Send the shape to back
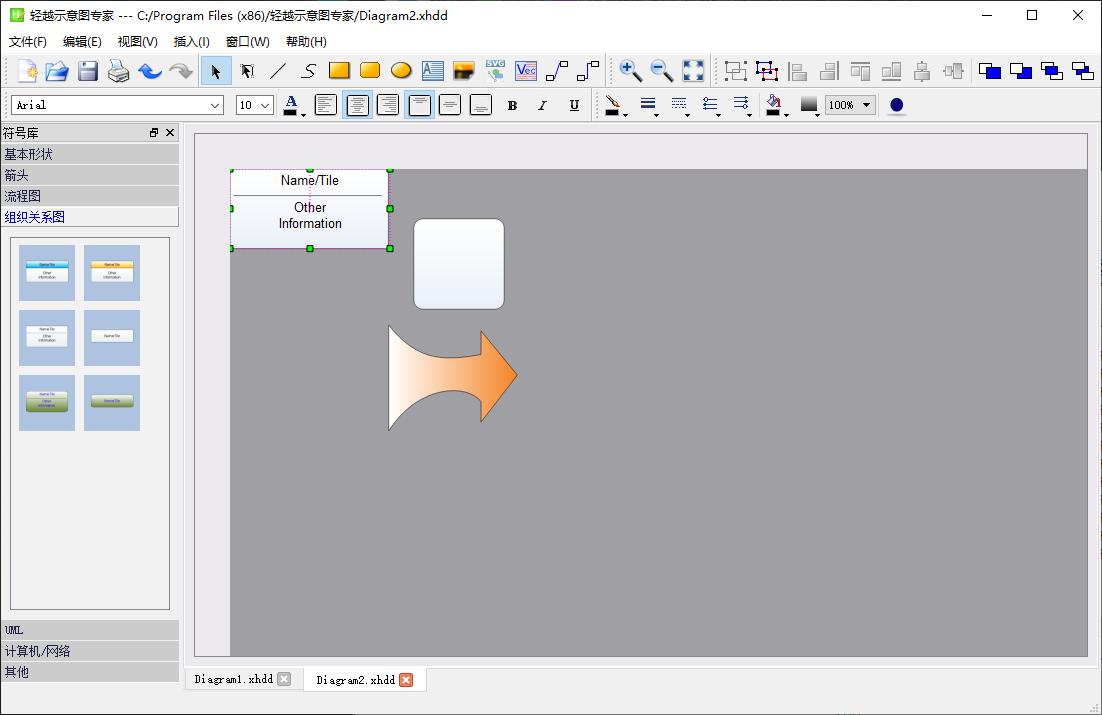The height and width of the screenshot is (715, 1102). click(x=1020, y=71)
